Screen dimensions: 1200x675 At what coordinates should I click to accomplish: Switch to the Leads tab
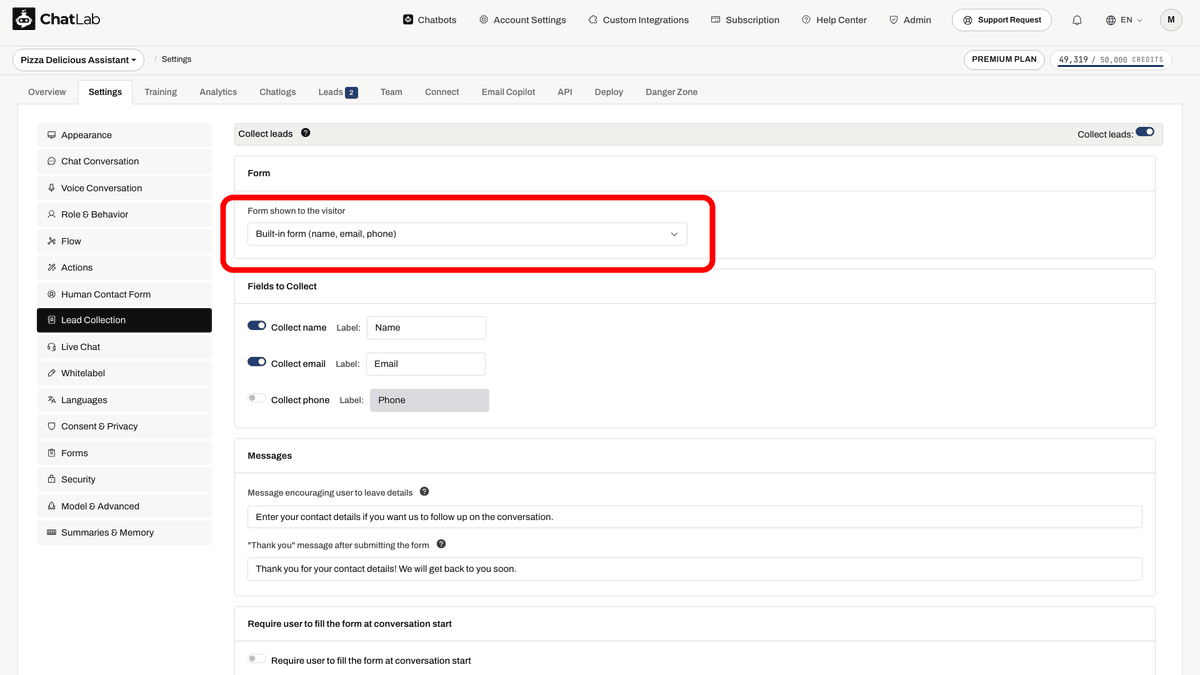click(x=338, y=92)
